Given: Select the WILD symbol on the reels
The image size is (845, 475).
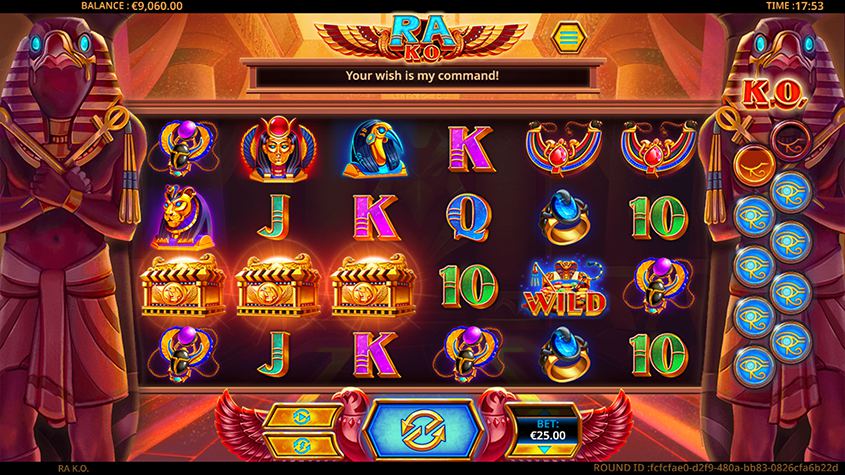Looking at the screenshot, I should (564, 287).
